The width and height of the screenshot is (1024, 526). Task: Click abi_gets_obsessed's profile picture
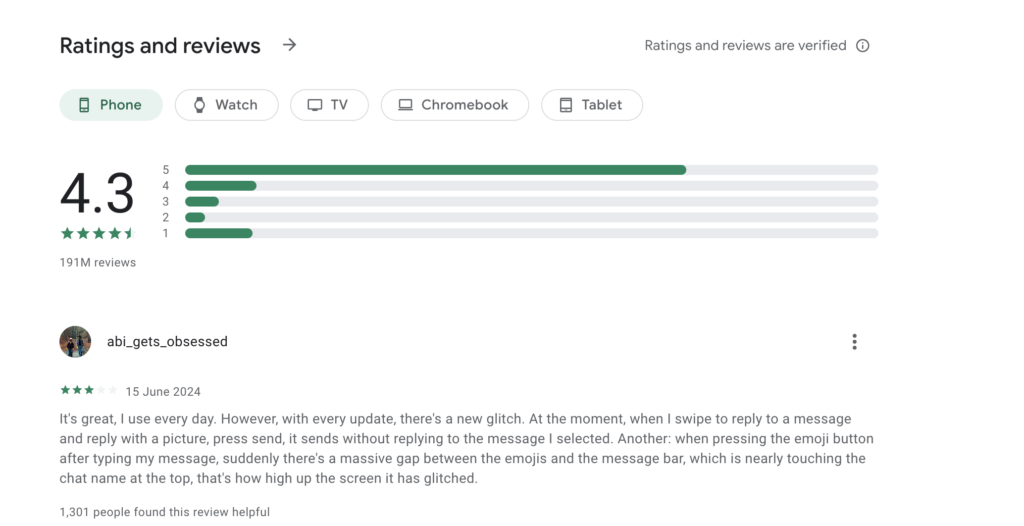(75, 342)
